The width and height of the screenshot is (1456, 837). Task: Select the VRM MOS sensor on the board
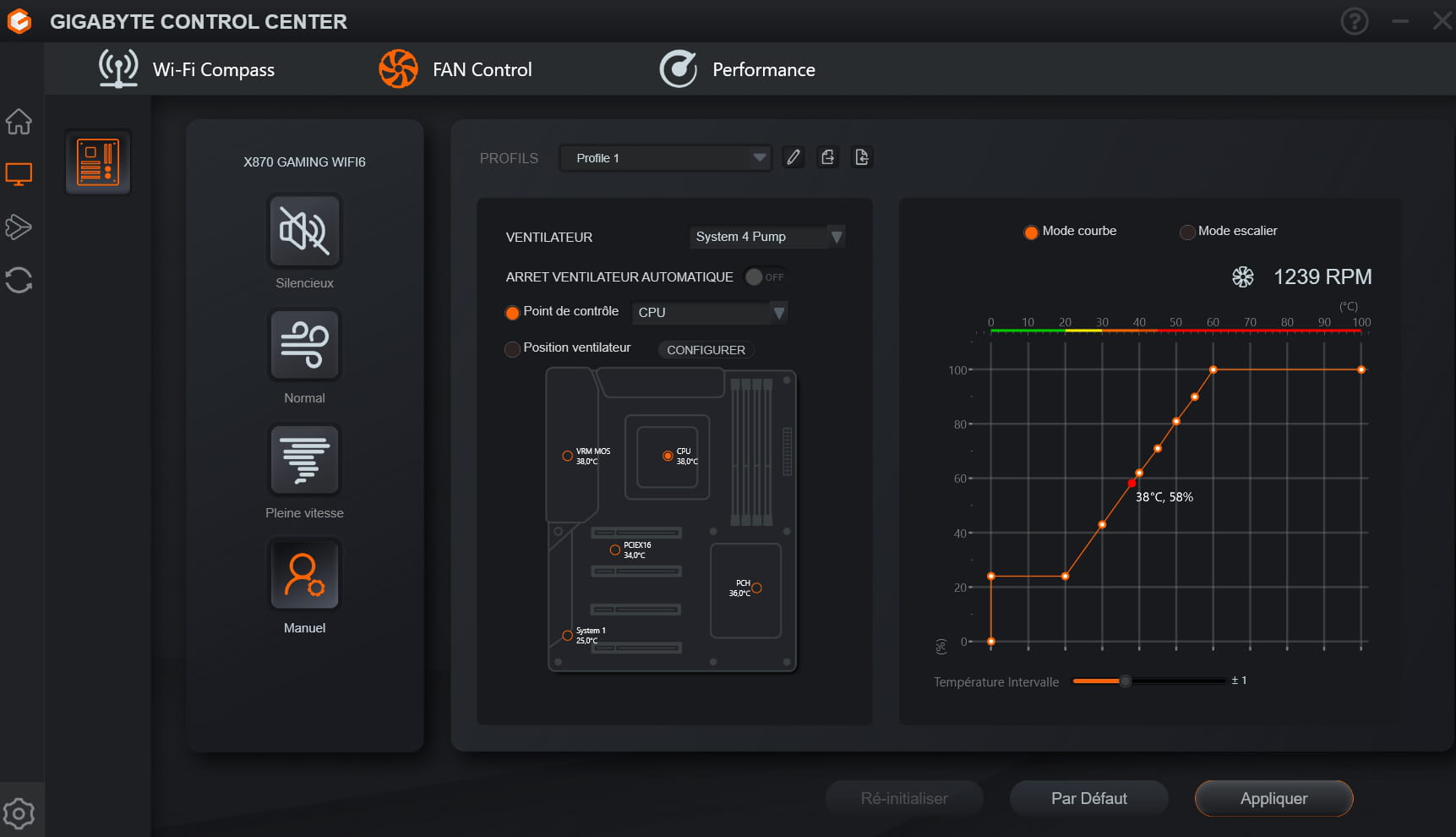pos(568,456)
